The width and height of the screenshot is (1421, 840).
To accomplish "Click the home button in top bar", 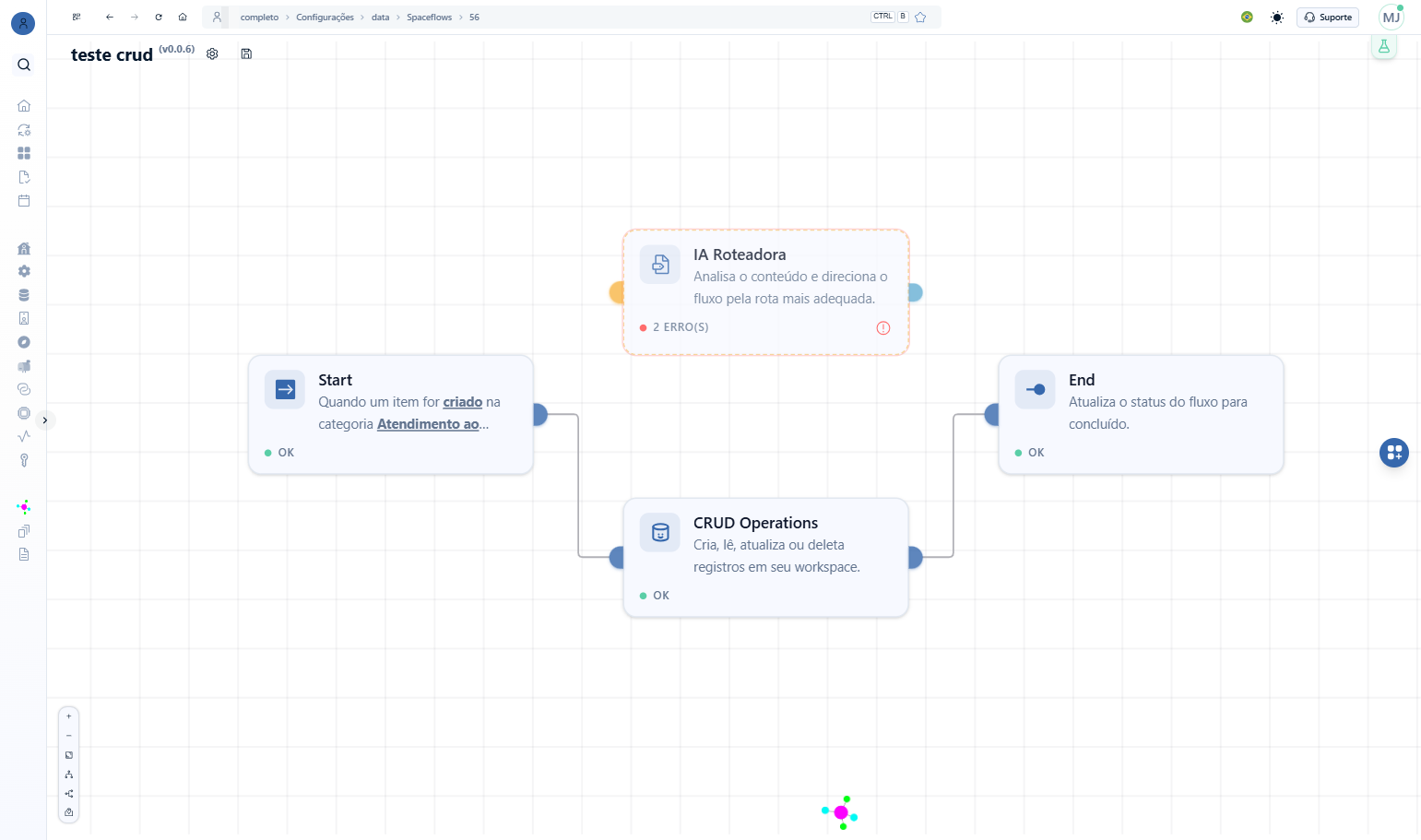I will (x=183, y=17).
